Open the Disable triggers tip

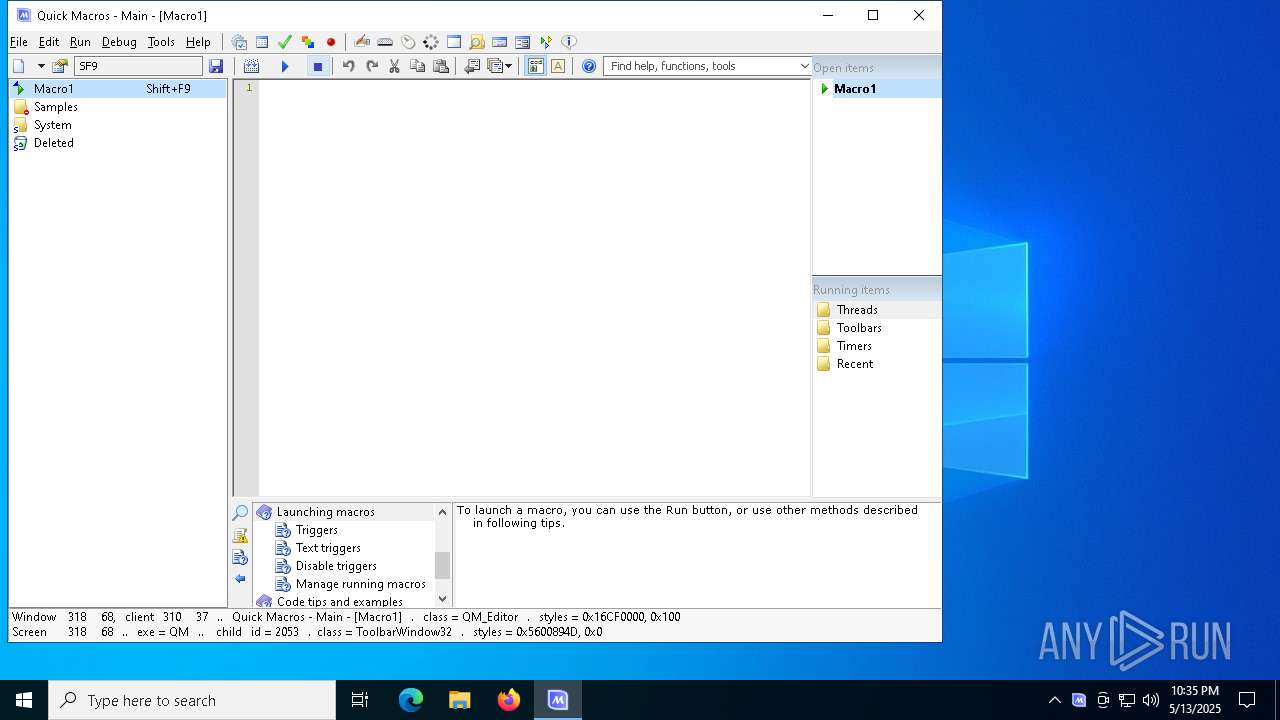point(336,566)
